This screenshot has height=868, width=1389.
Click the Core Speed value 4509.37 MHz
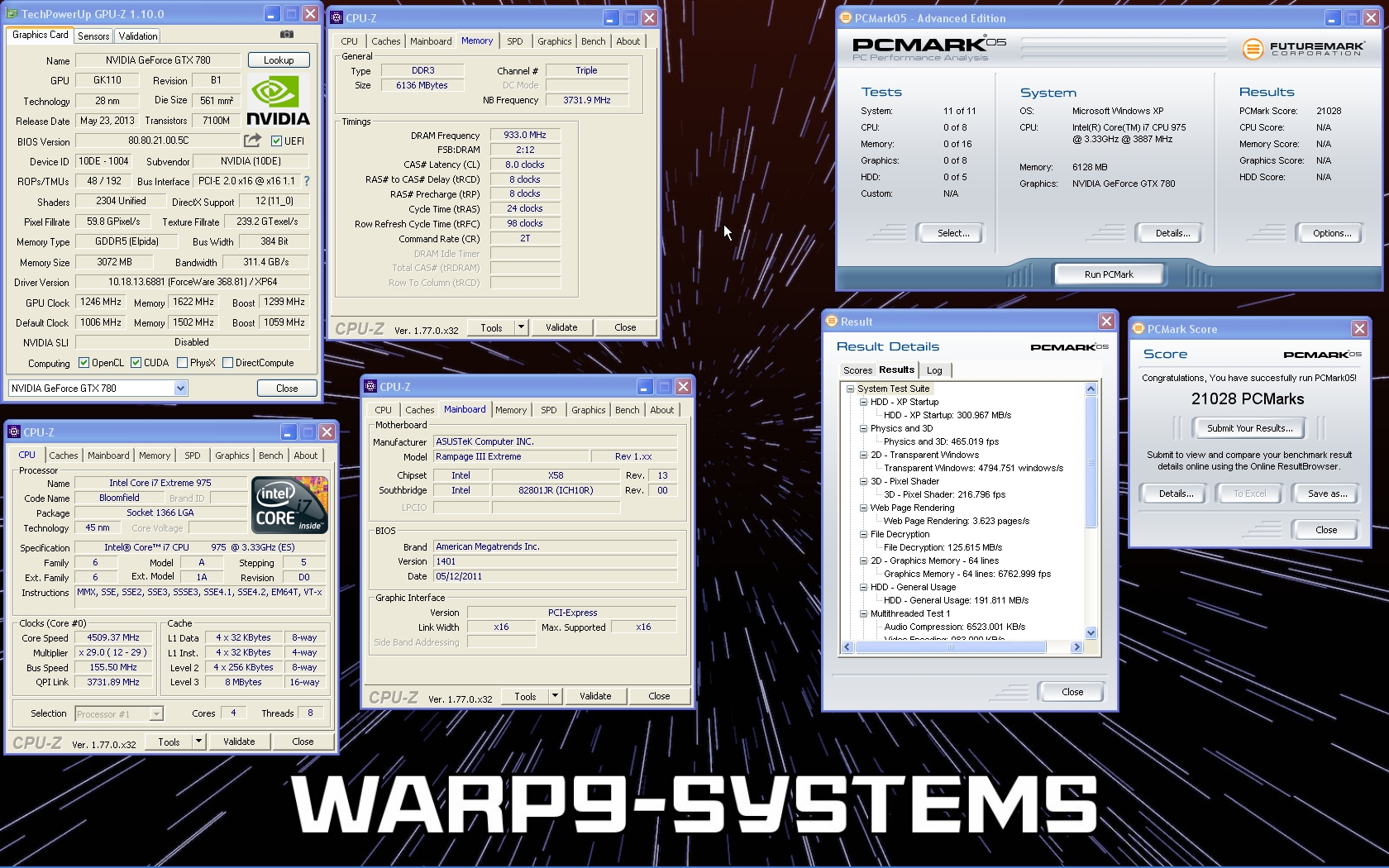pyautogui.click(x=113, y=637)
